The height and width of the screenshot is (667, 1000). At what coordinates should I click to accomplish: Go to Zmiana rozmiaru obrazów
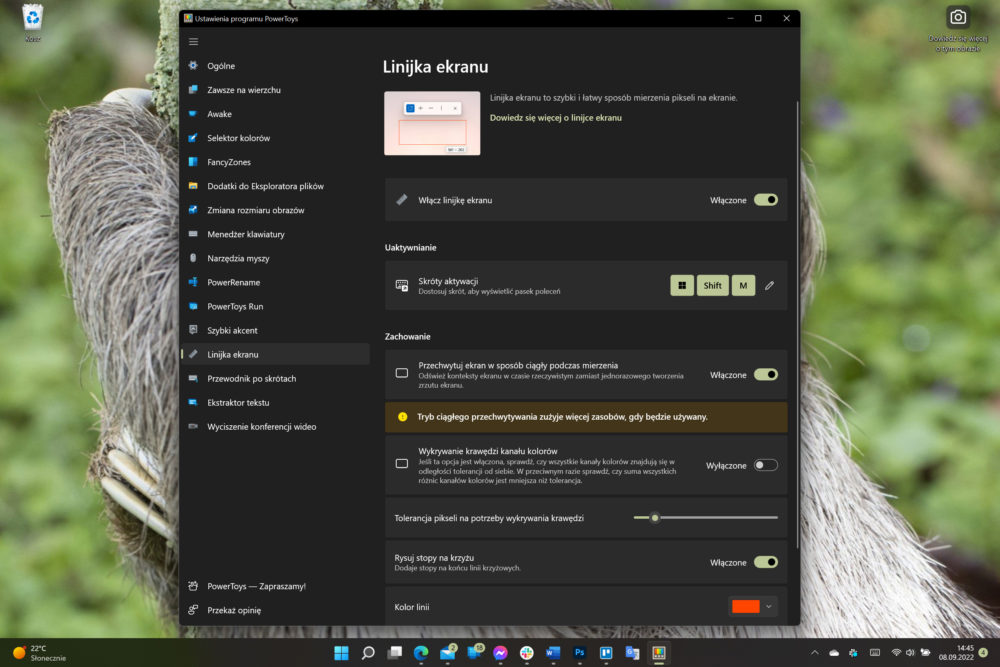276,210
